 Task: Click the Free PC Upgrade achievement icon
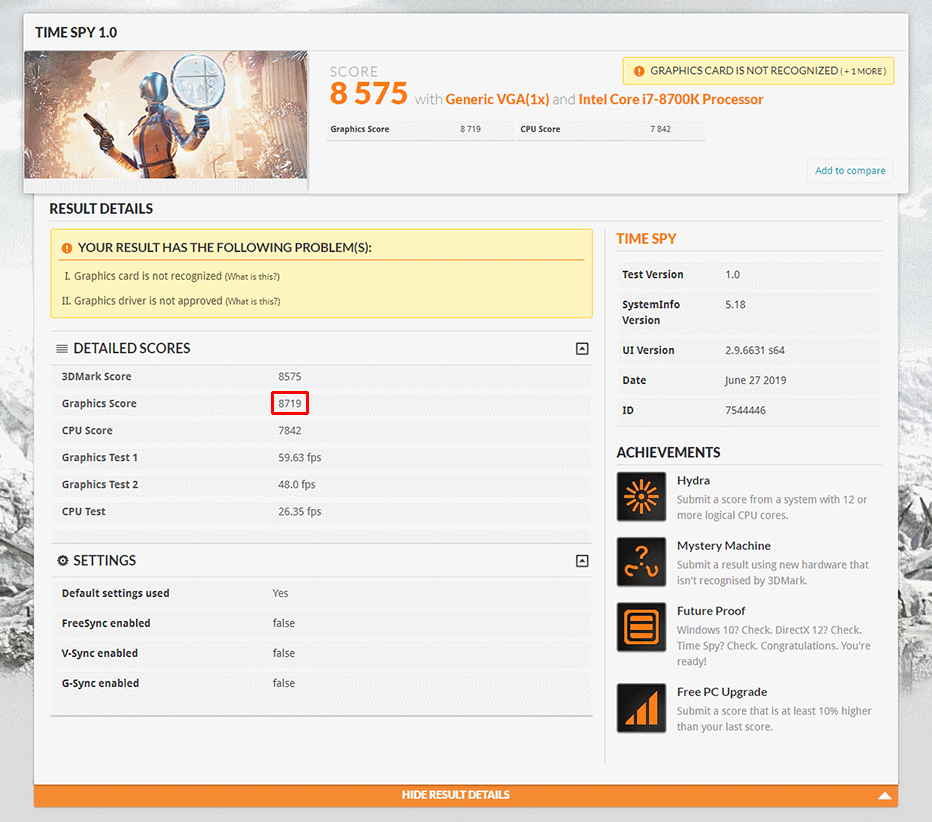pyautogui.click(x=641, y=708)
